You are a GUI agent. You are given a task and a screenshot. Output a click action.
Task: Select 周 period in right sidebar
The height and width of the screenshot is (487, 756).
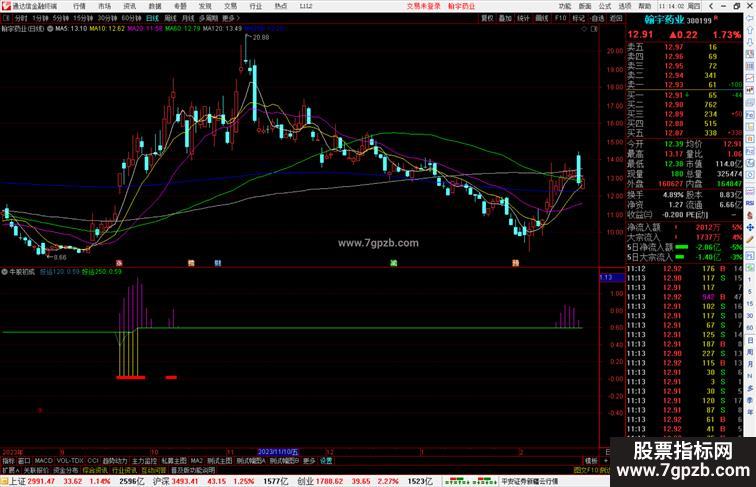coord(750,352)
